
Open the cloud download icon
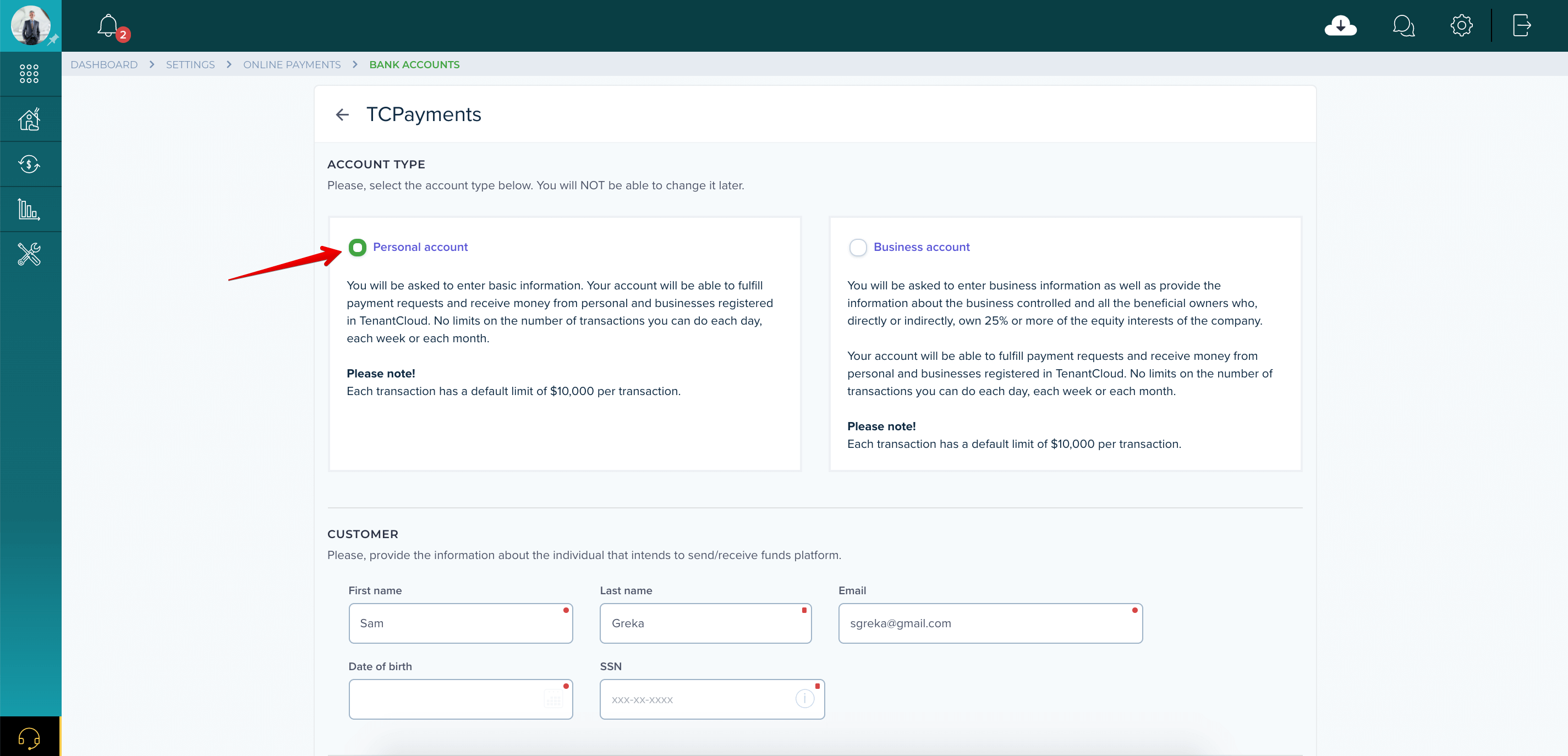tap(1340, 25)
